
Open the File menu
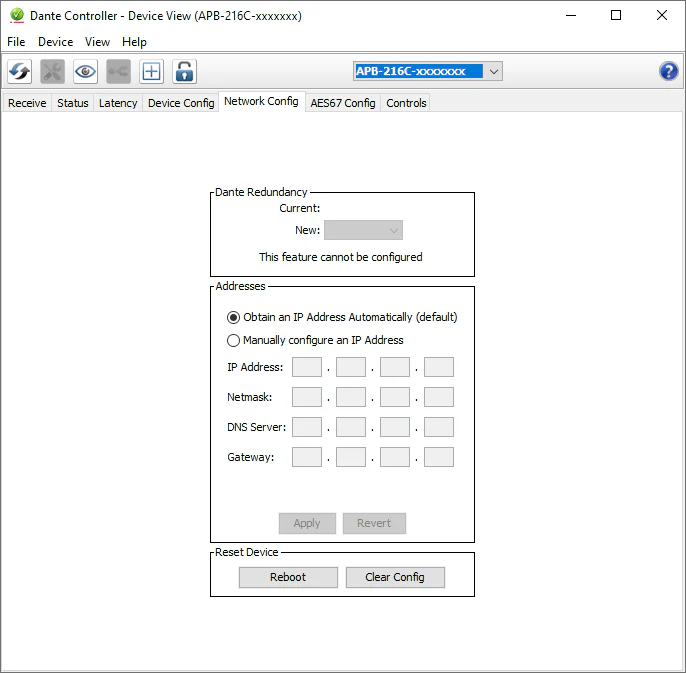pos(16,42)
